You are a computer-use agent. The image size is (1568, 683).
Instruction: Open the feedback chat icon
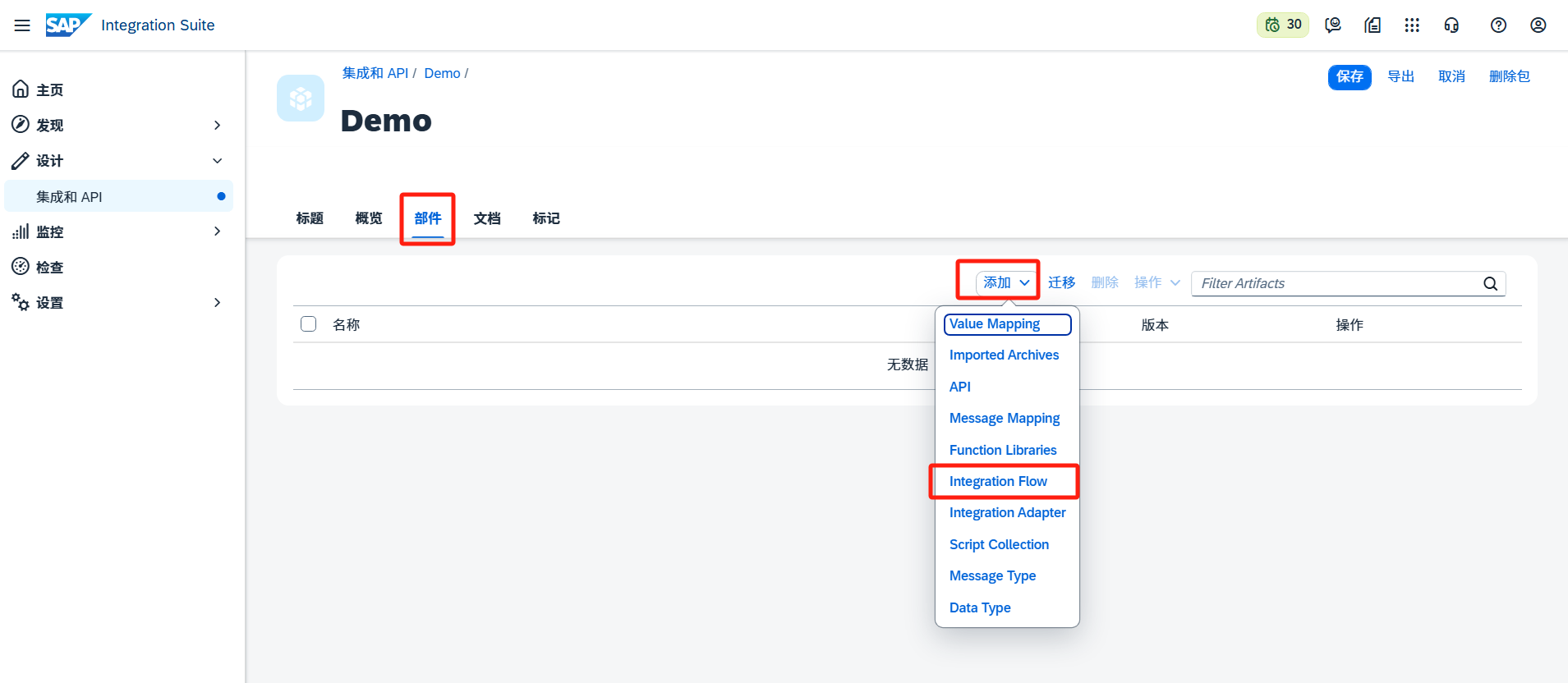point(1333,25)
